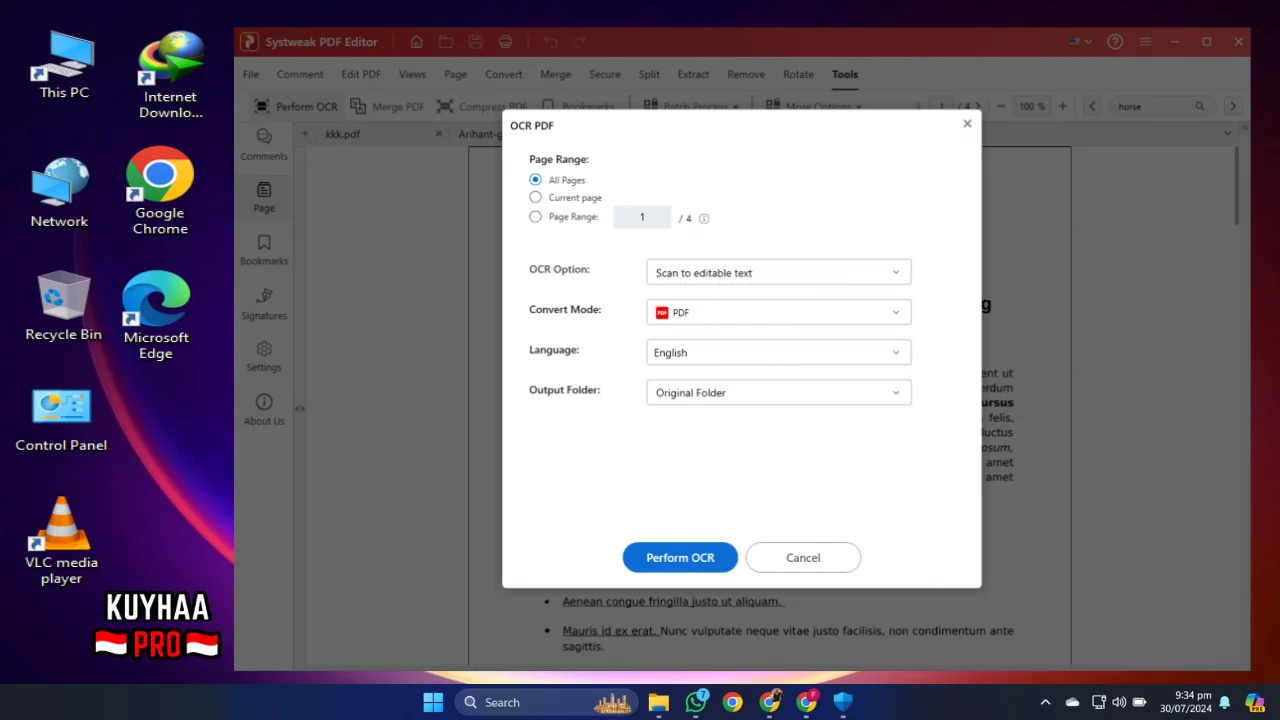Image resolution: width=1280 pixels, height=720 pixels.
Task: Click the plus icon to add tab
Action: [x=305, y=133]
